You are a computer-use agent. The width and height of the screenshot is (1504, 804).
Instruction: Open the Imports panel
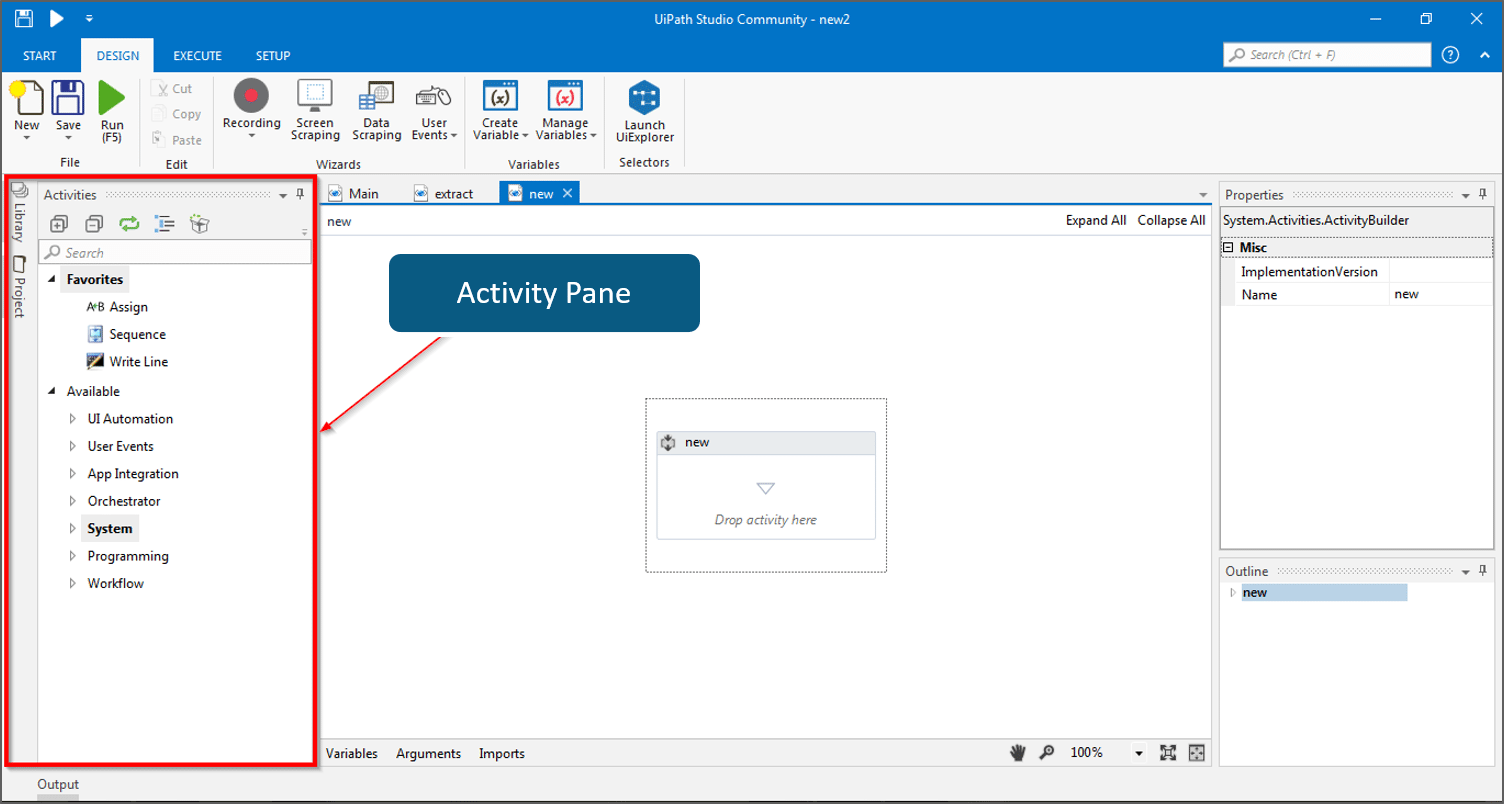click(x=501, y=753)
